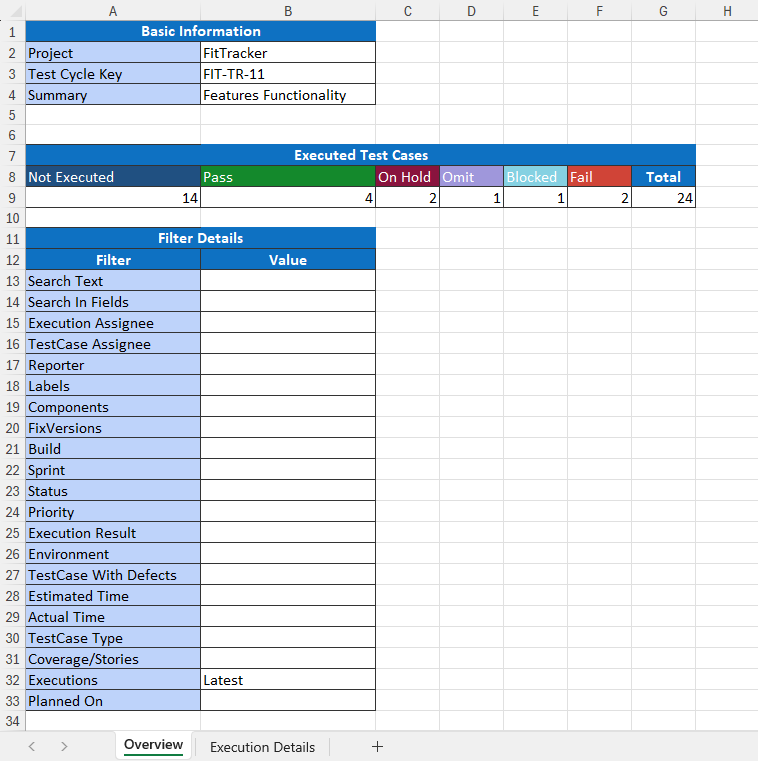This screenshot has width=758, height=761.
Task: Click empty value cell beside Priority
Action: pyautogui.click(x=288, y=512)
